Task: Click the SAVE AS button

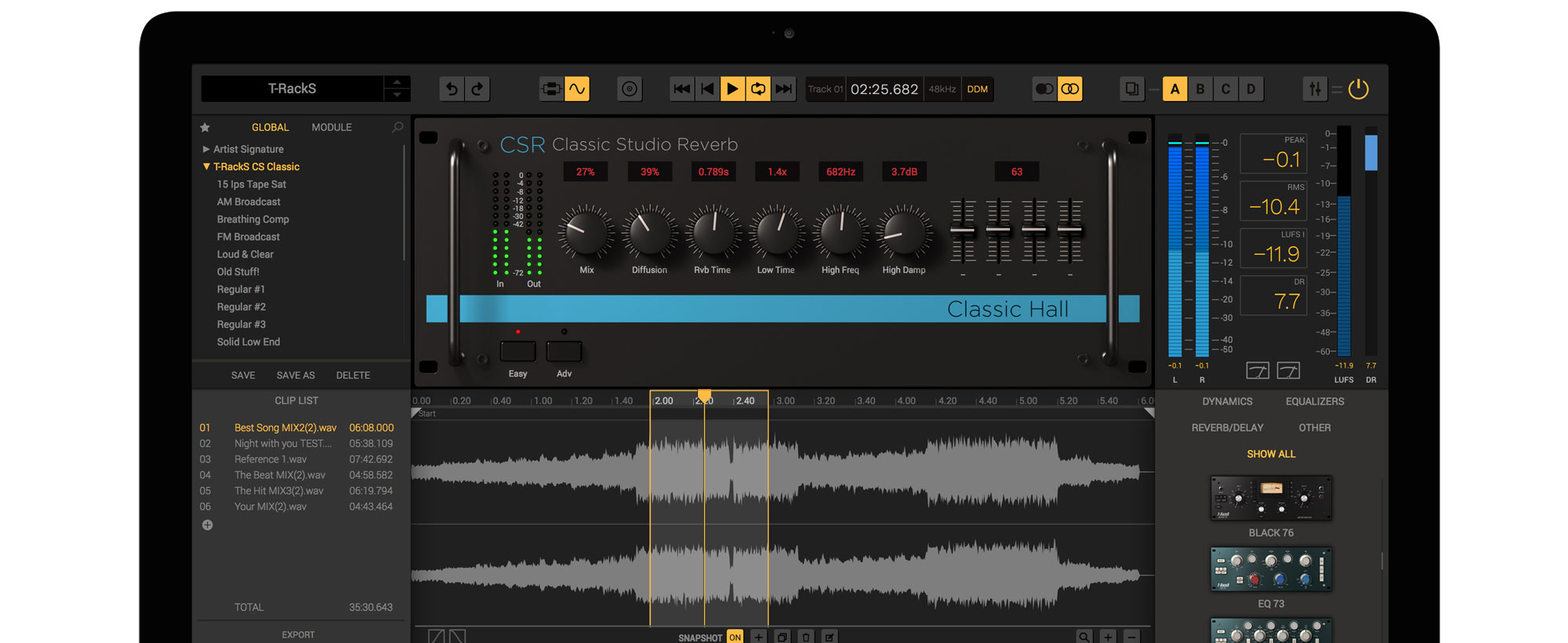Action: point(296,376)
